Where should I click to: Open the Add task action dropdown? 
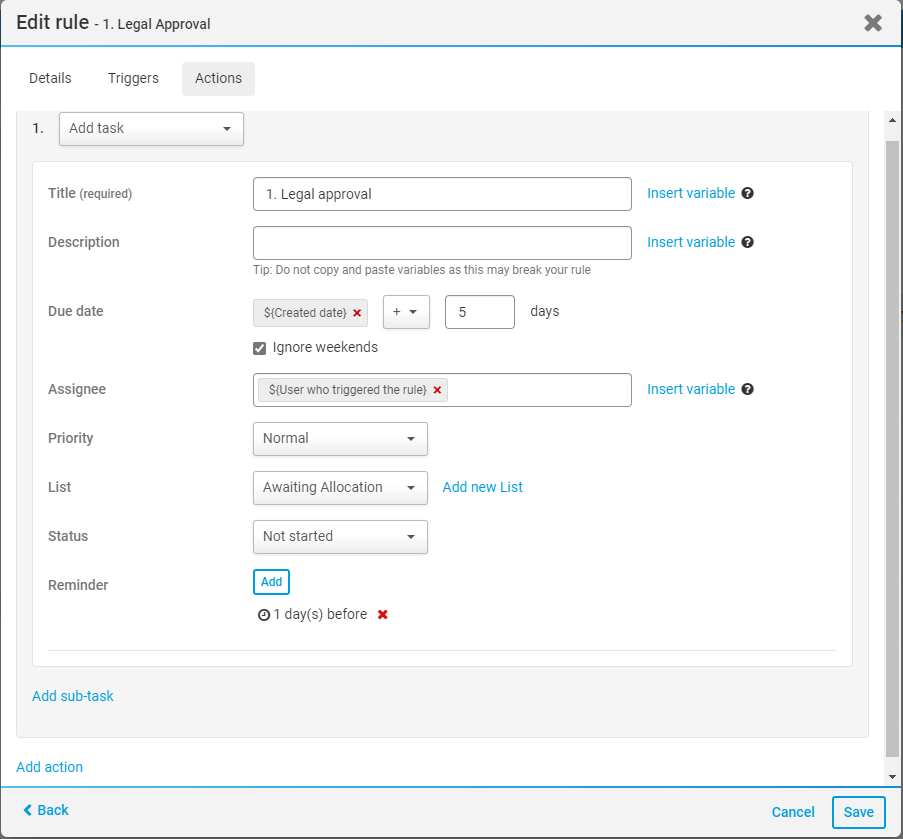[x=151, y=129]
